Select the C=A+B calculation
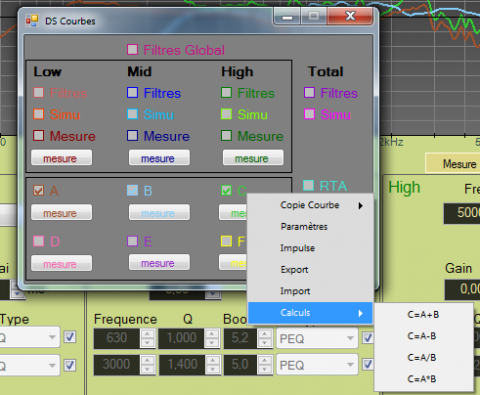Screen dimensions: 480x395 click(423, 315)
